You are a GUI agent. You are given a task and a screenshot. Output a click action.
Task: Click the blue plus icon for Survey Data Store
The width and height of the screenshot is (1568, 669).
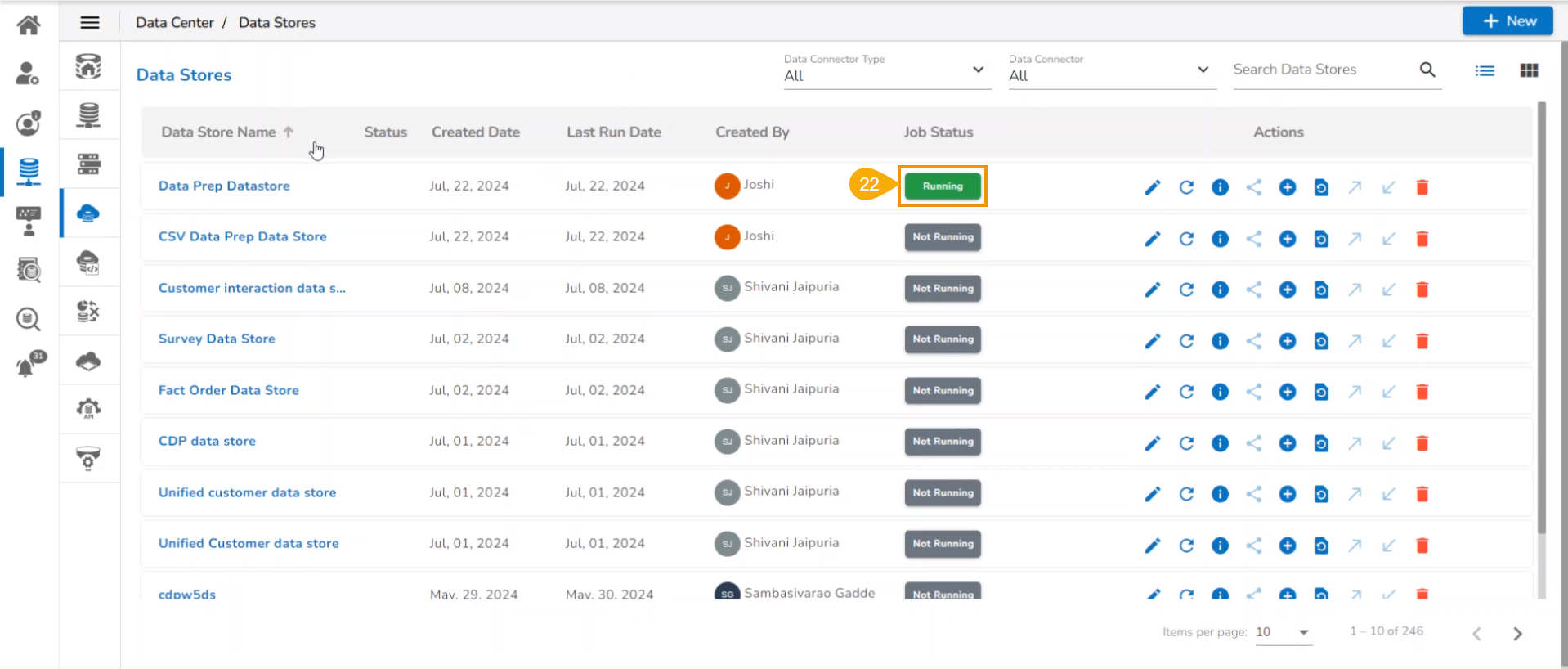click(1288, 341)
